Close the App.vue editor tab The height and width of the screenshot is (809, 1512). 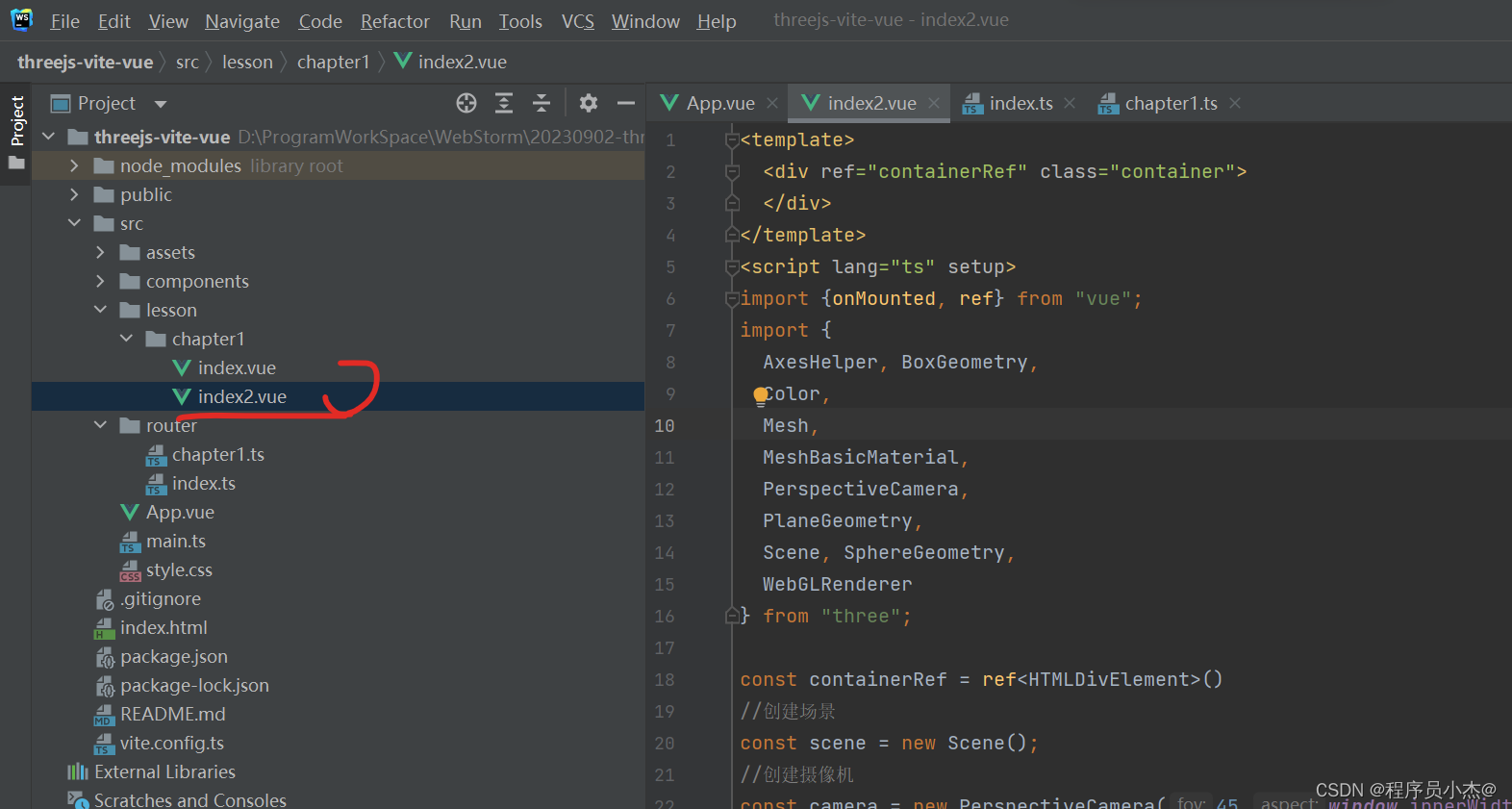tap(772, 103)
